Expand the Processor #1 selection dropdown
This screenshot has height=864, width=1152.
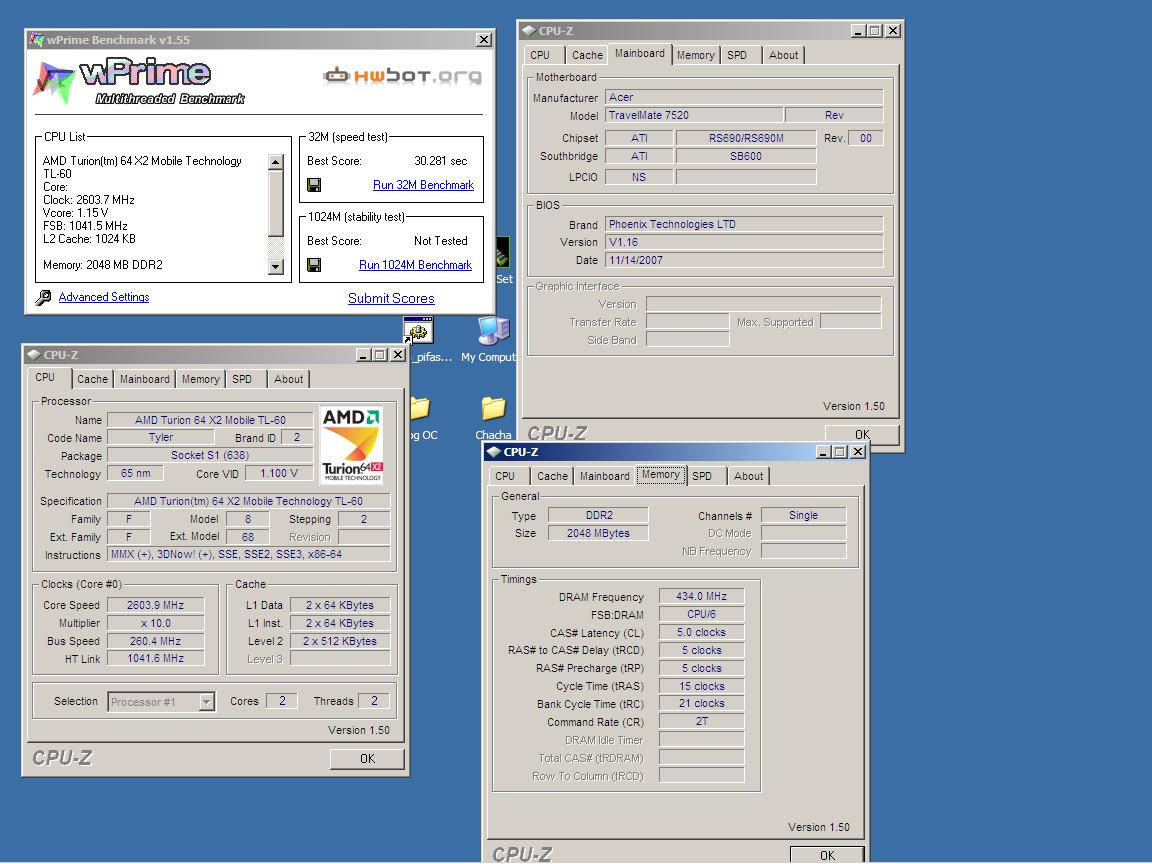click(206, 702)
